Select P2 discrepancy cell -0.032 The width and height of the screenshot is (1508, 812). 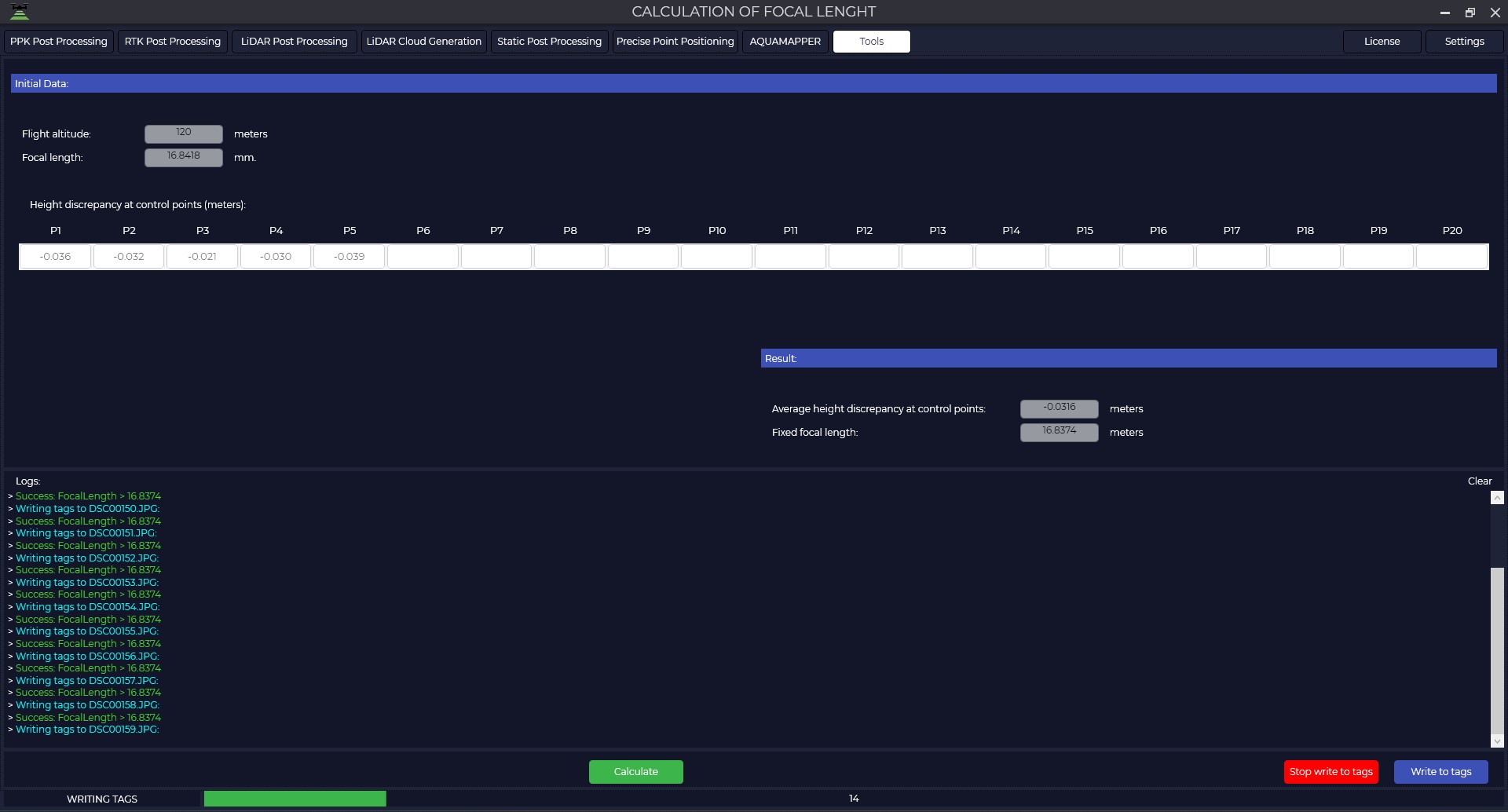129,257
